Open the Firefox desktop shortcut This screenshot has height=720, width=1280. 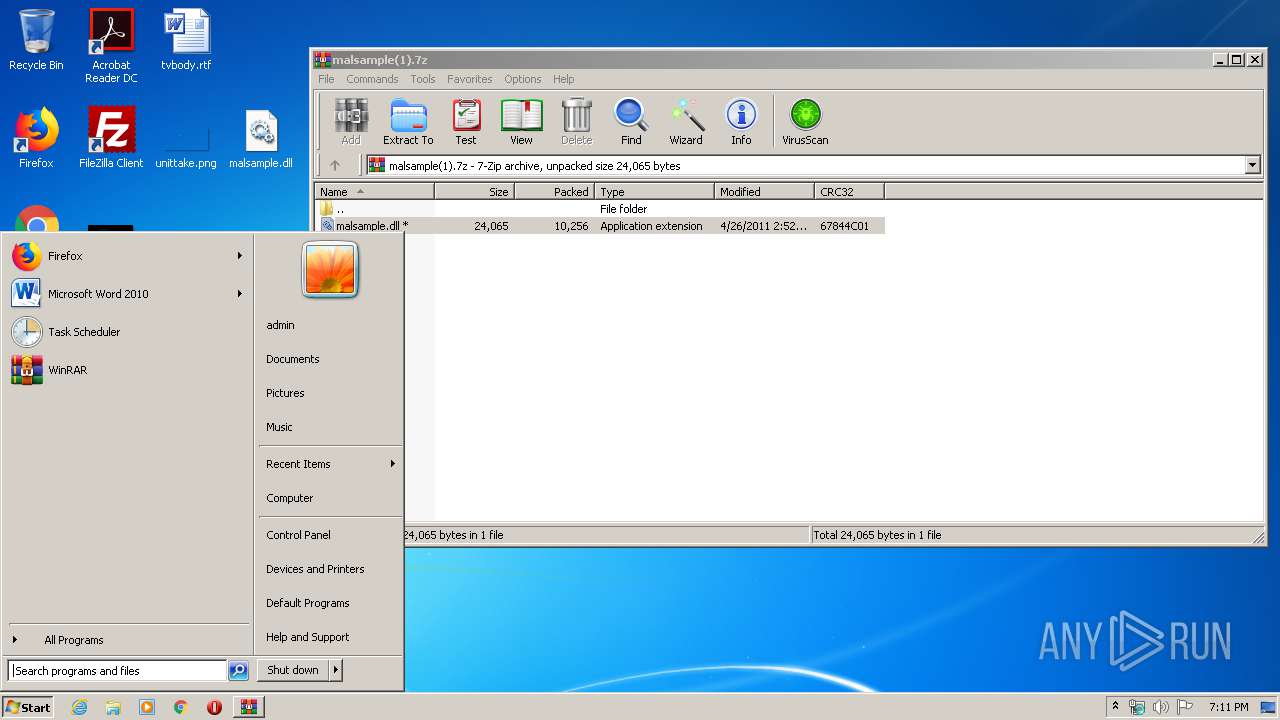pos(36,138)
